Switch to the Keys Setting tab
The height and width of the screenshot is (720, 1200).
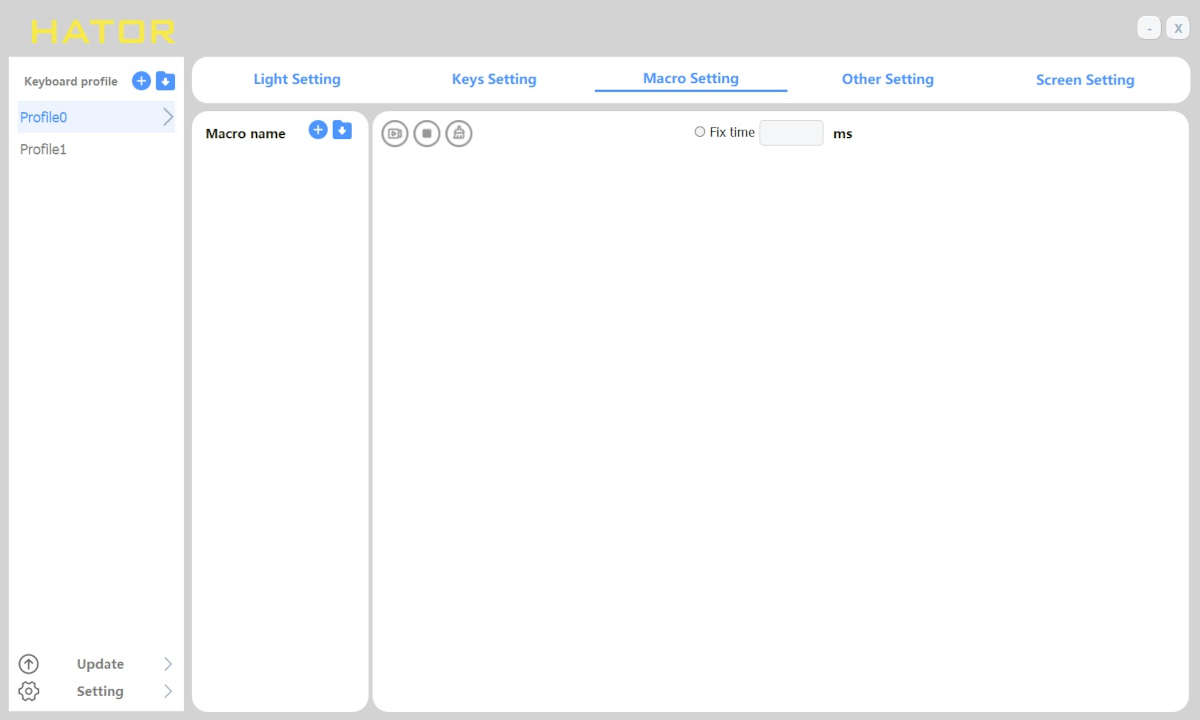click(x=494, y=79)
